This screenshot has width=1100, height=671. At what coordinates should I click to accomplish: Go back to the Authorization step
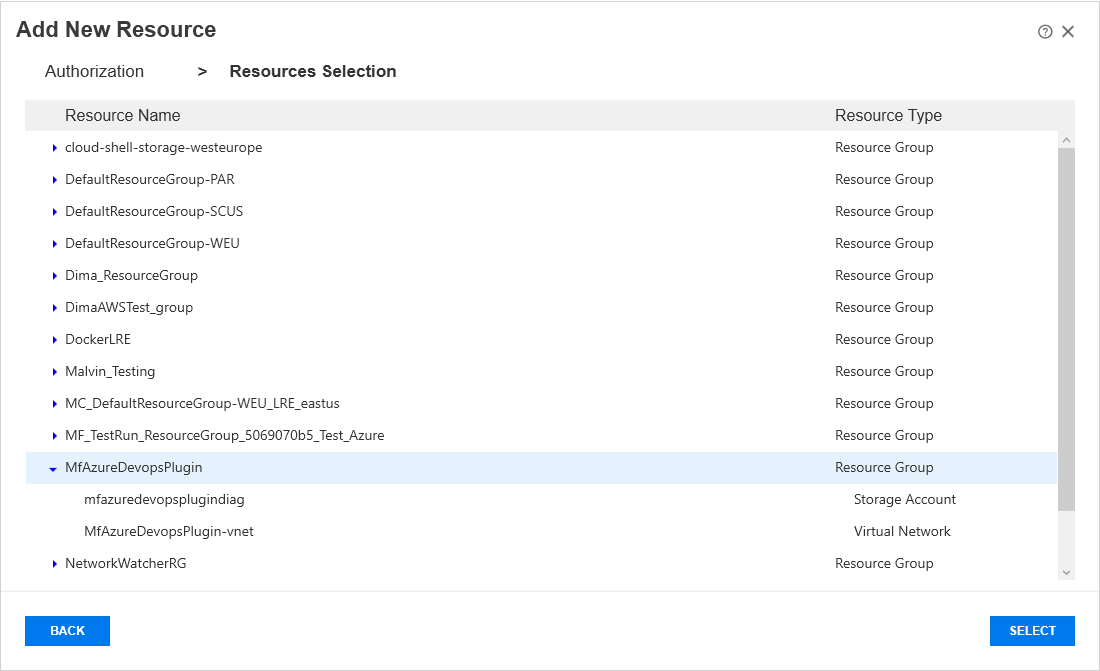pyautogui.click(x=94, y=71)
